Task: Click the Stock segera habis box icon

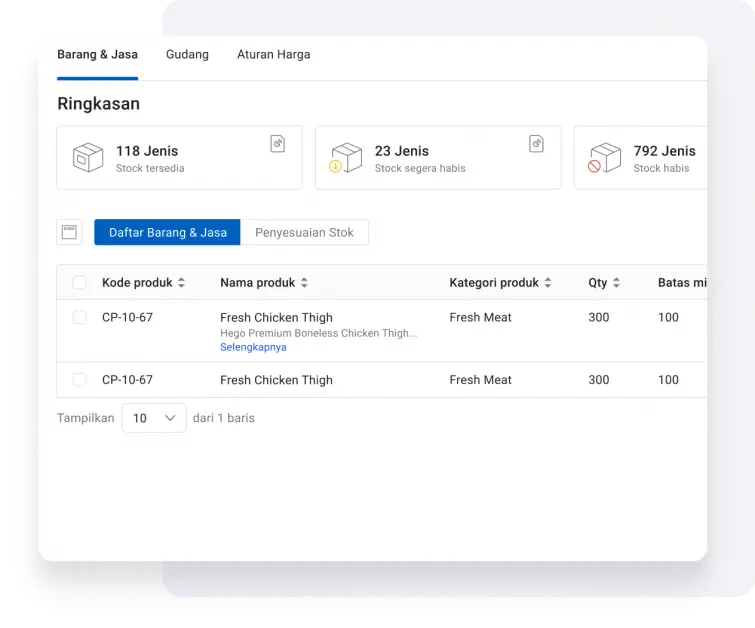Action: 346,157
